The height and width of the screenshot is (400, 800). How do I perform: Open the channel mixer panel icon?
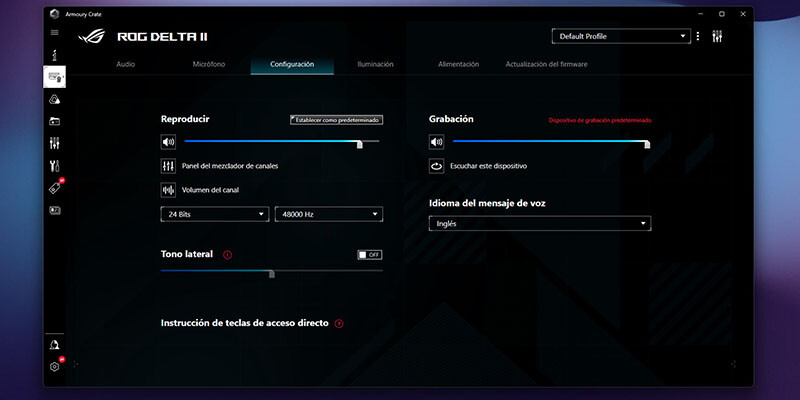[168, 166]
